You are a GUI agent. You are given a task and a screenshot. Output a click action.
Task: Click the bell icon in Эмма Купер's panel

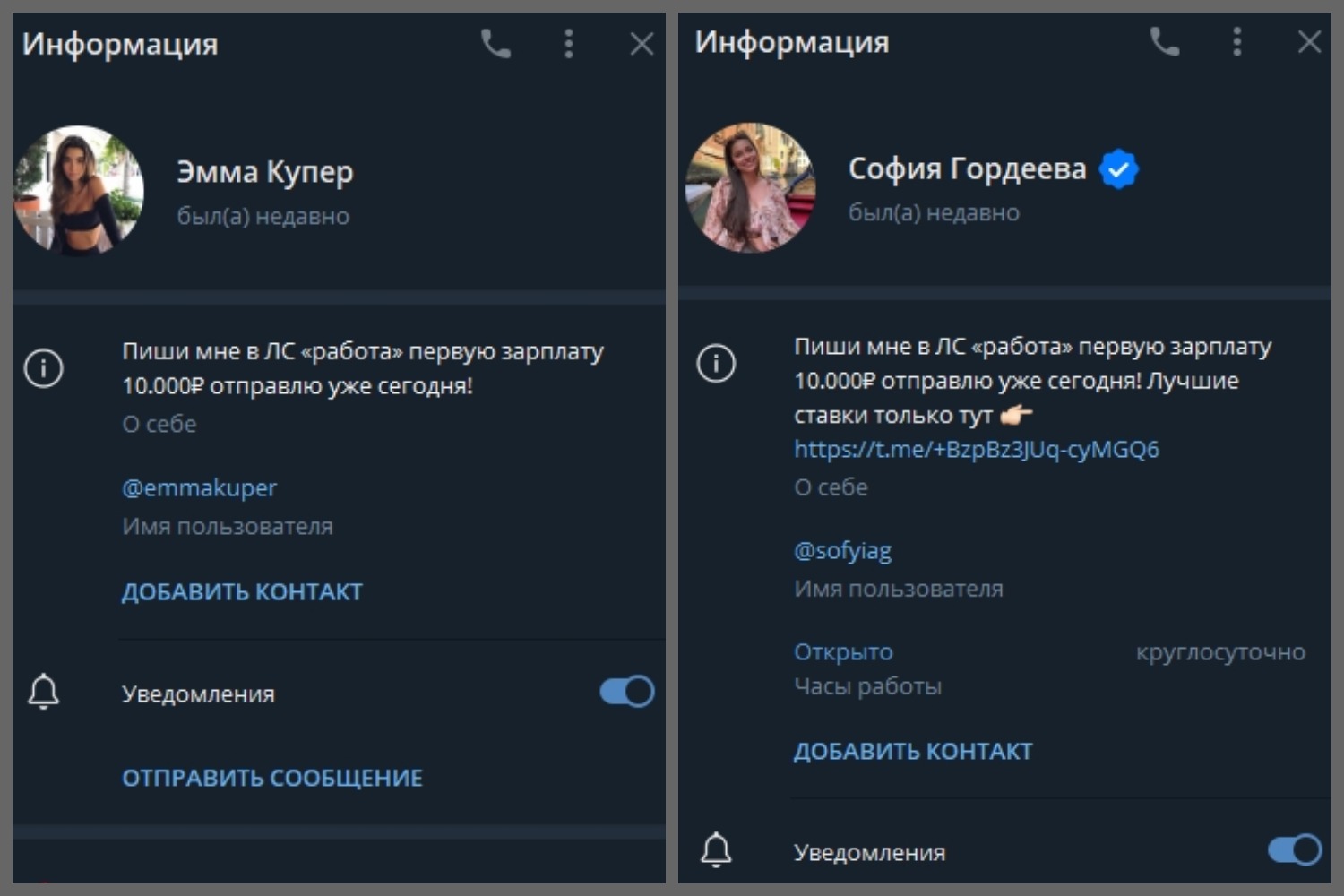(44, 693)
